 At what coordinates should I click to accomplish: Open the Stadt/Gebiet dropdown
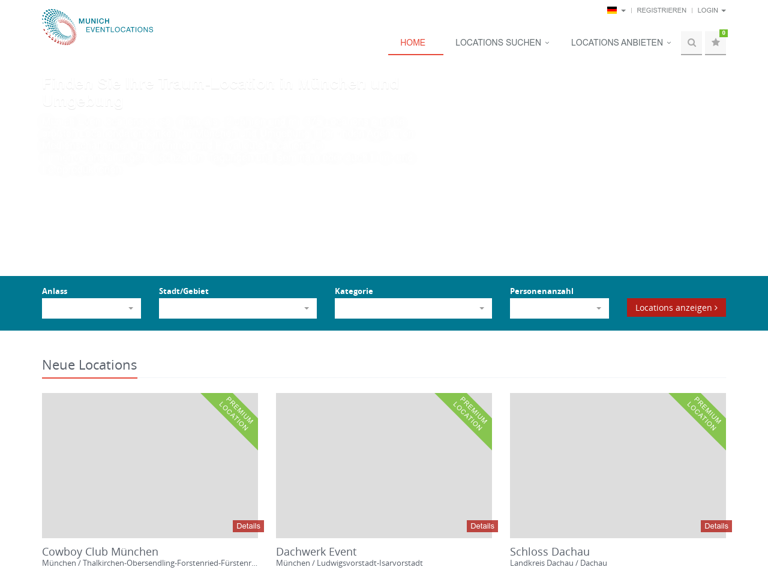coord(237,308)
